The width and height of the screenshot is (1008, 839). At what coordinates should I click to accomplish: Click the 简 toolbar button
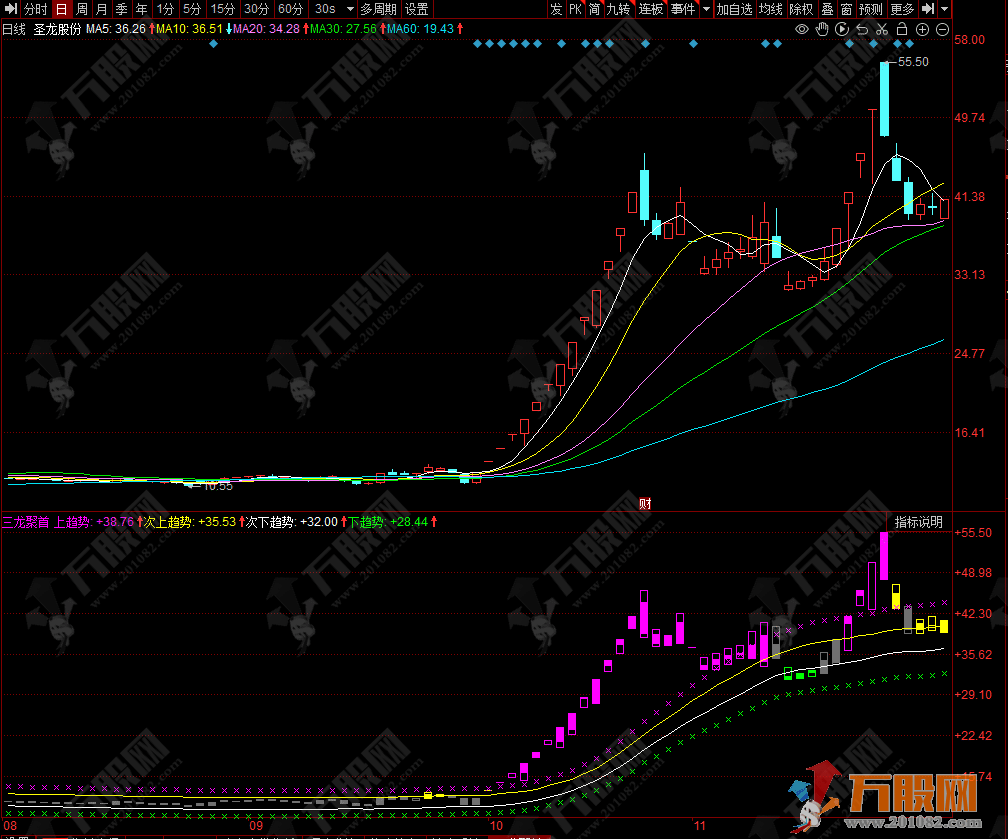coord(595,9)
